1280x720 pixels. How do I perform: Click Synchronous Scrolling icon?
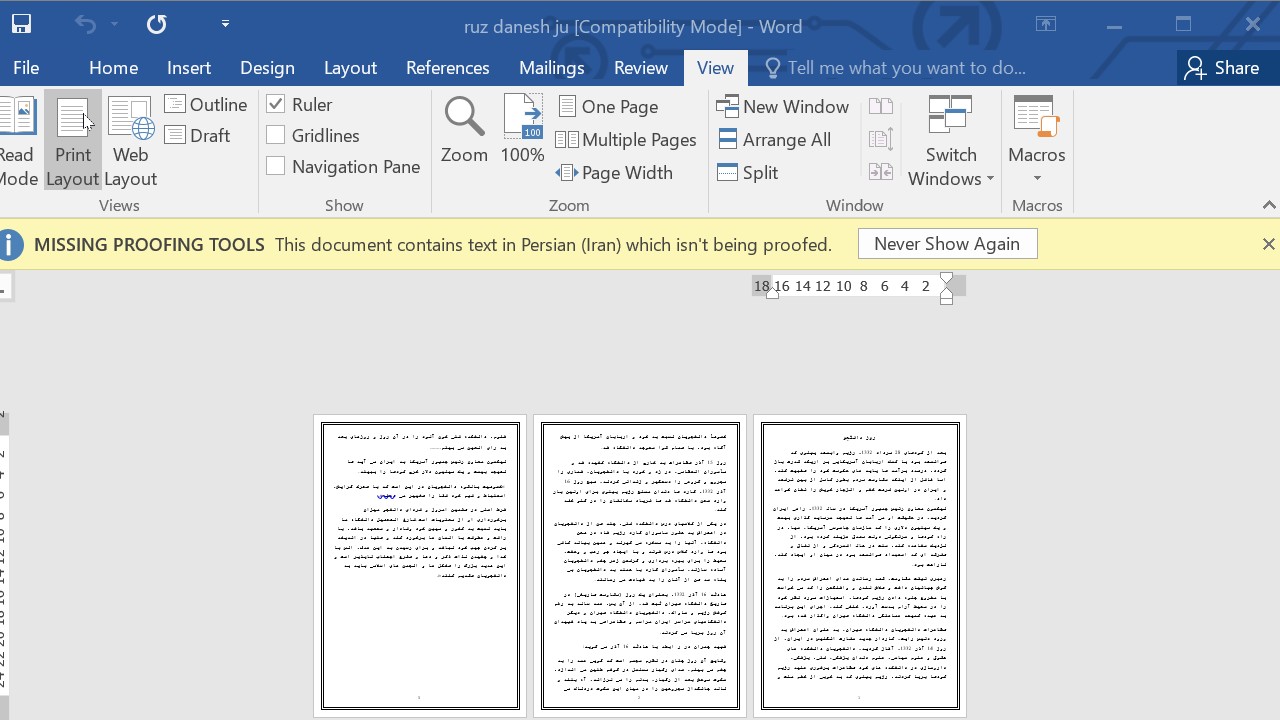coord(881,140)
